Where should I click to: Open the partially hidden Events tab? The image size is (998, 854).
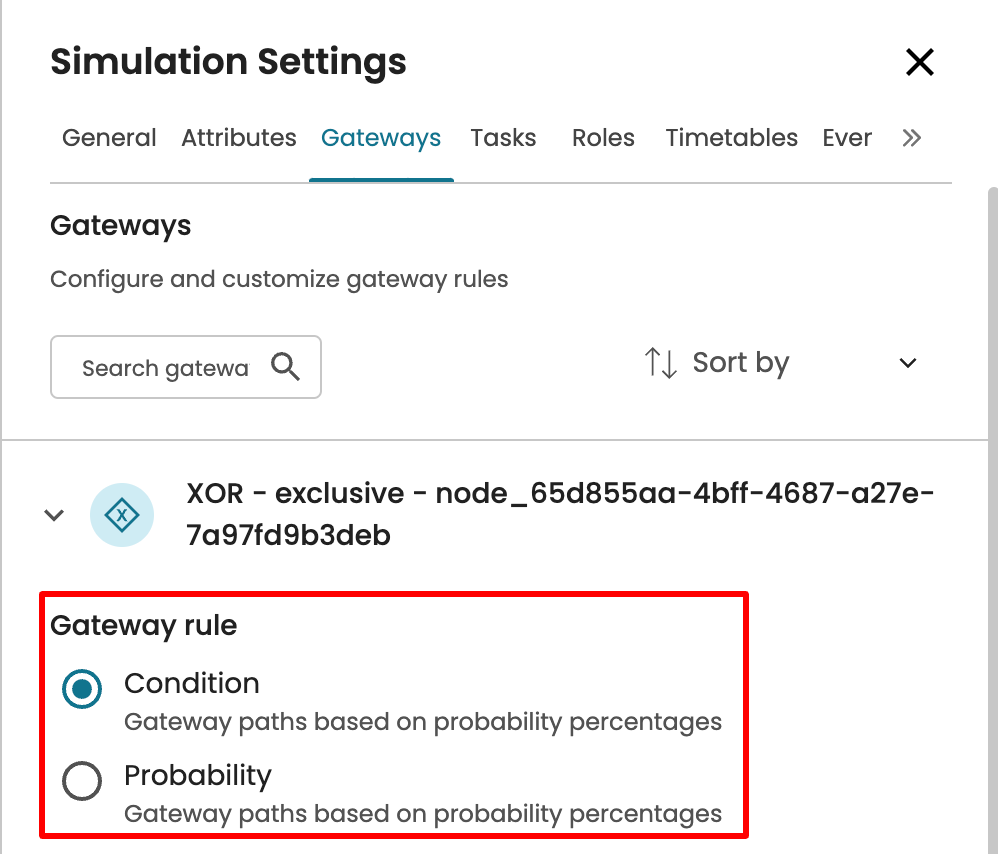click(847, 138)
